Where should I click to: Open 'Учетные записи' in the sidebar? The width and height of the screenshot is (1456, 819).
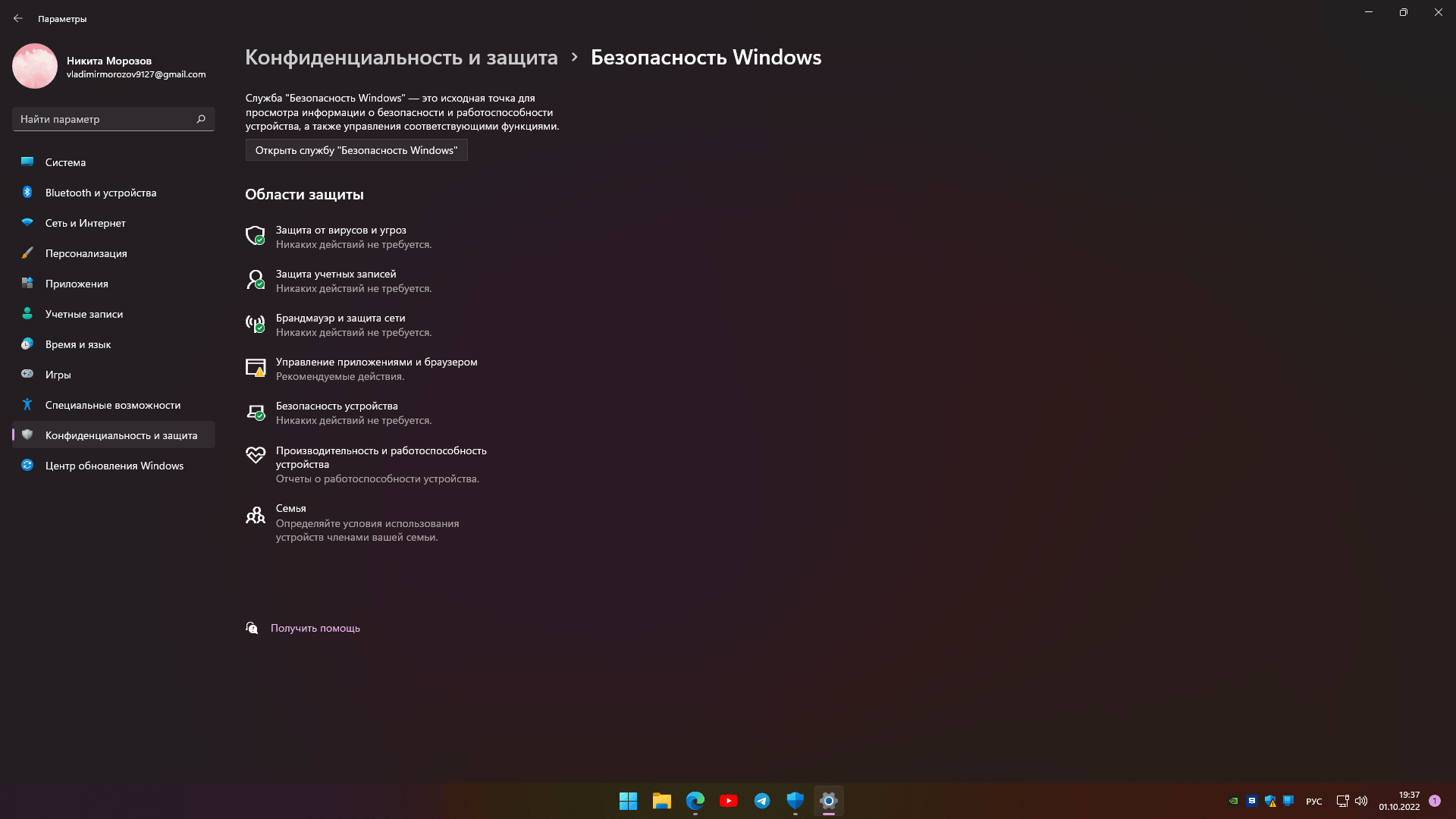click(x=114, y=314)
